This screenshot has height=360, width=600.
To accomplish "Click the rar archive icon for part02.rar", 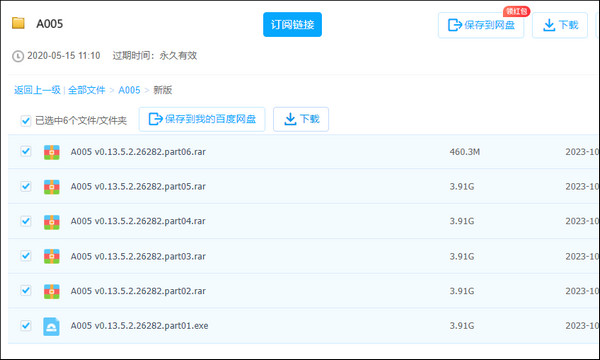I will click(x=51, y=291).
